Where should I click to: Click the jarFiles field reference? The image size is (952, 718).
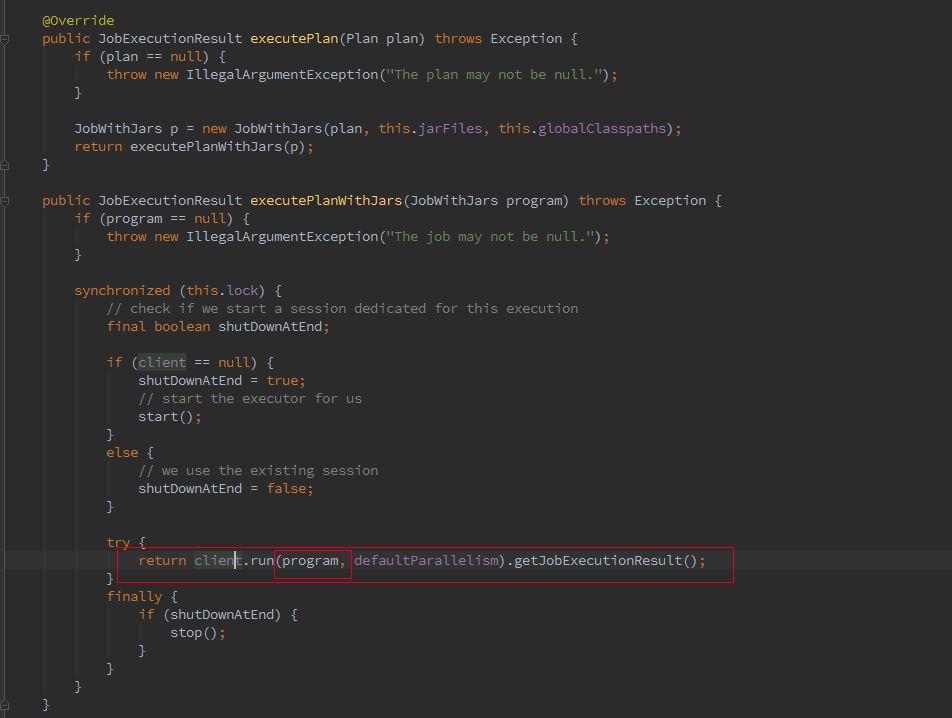450,129
